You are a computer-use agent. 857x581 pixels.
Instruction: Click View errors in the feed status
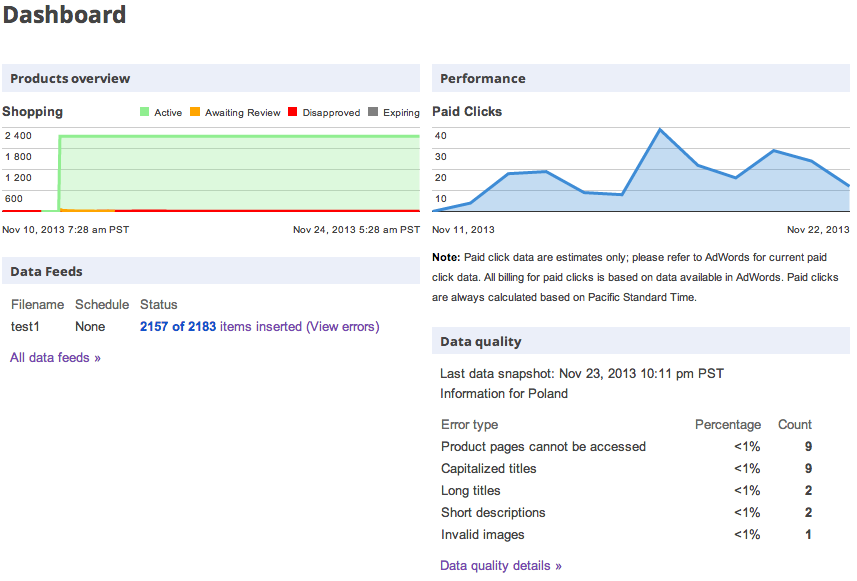pyautogui.click(x=343, y=326)
